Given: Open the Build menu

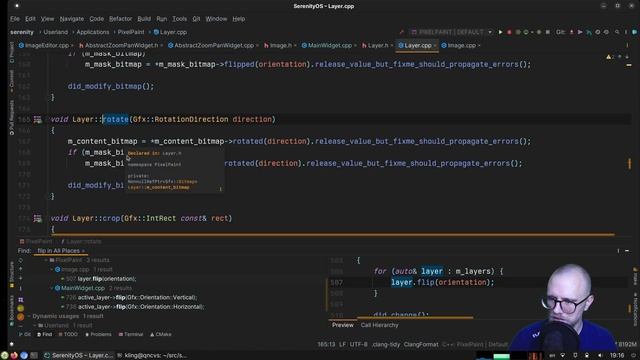Looking at the screenshot, I should (x=144, y=19).
